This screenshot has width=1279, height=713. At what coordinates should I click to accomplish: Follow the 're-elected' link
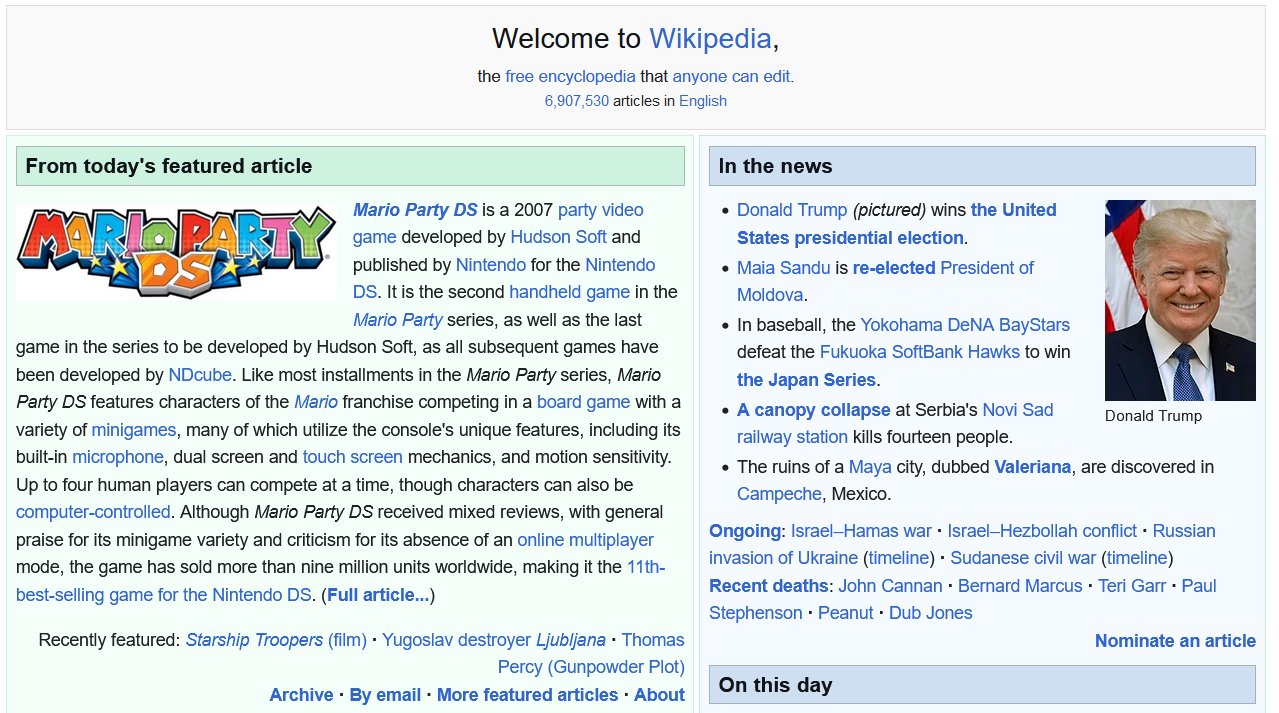tap(894, 268)
